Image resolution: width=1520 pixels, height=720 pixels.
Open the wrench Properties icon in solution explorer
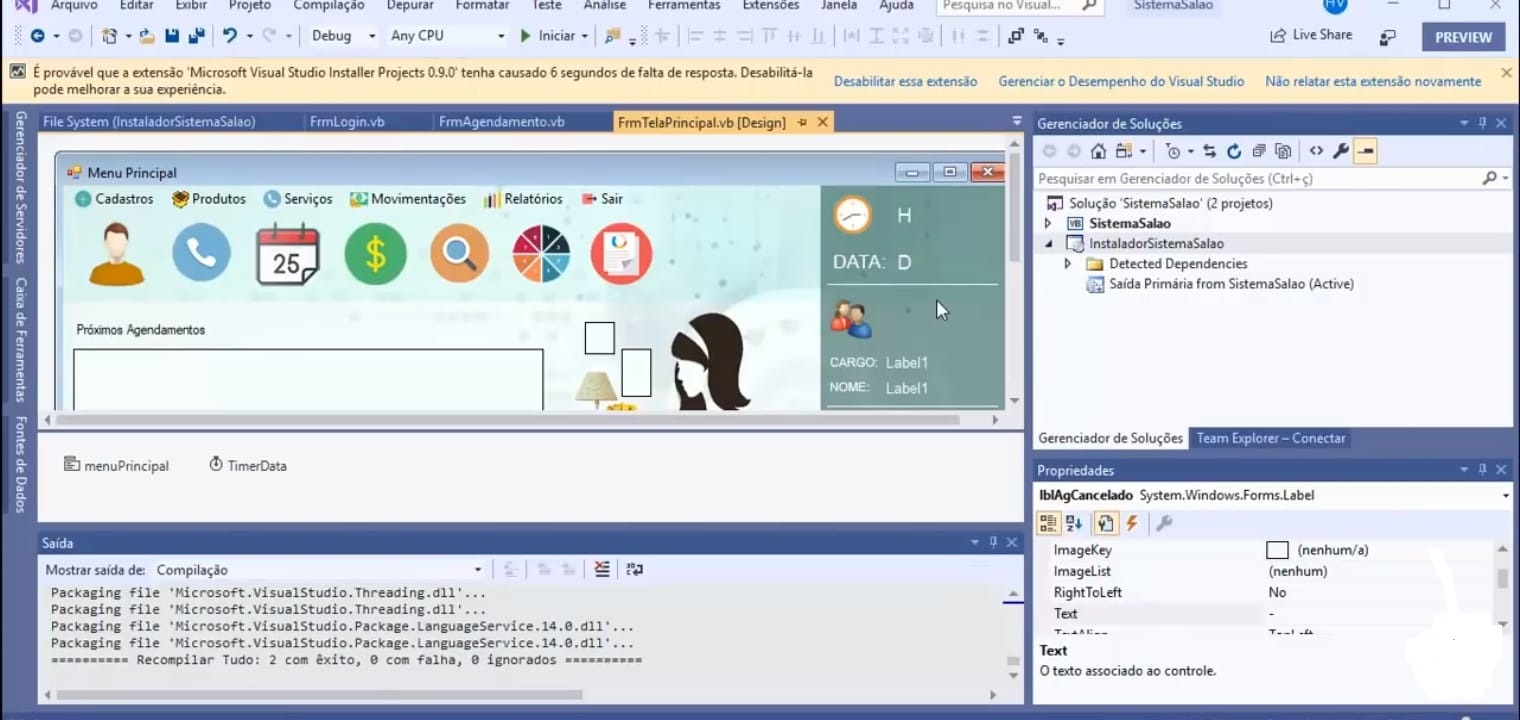coord(1341,151)
